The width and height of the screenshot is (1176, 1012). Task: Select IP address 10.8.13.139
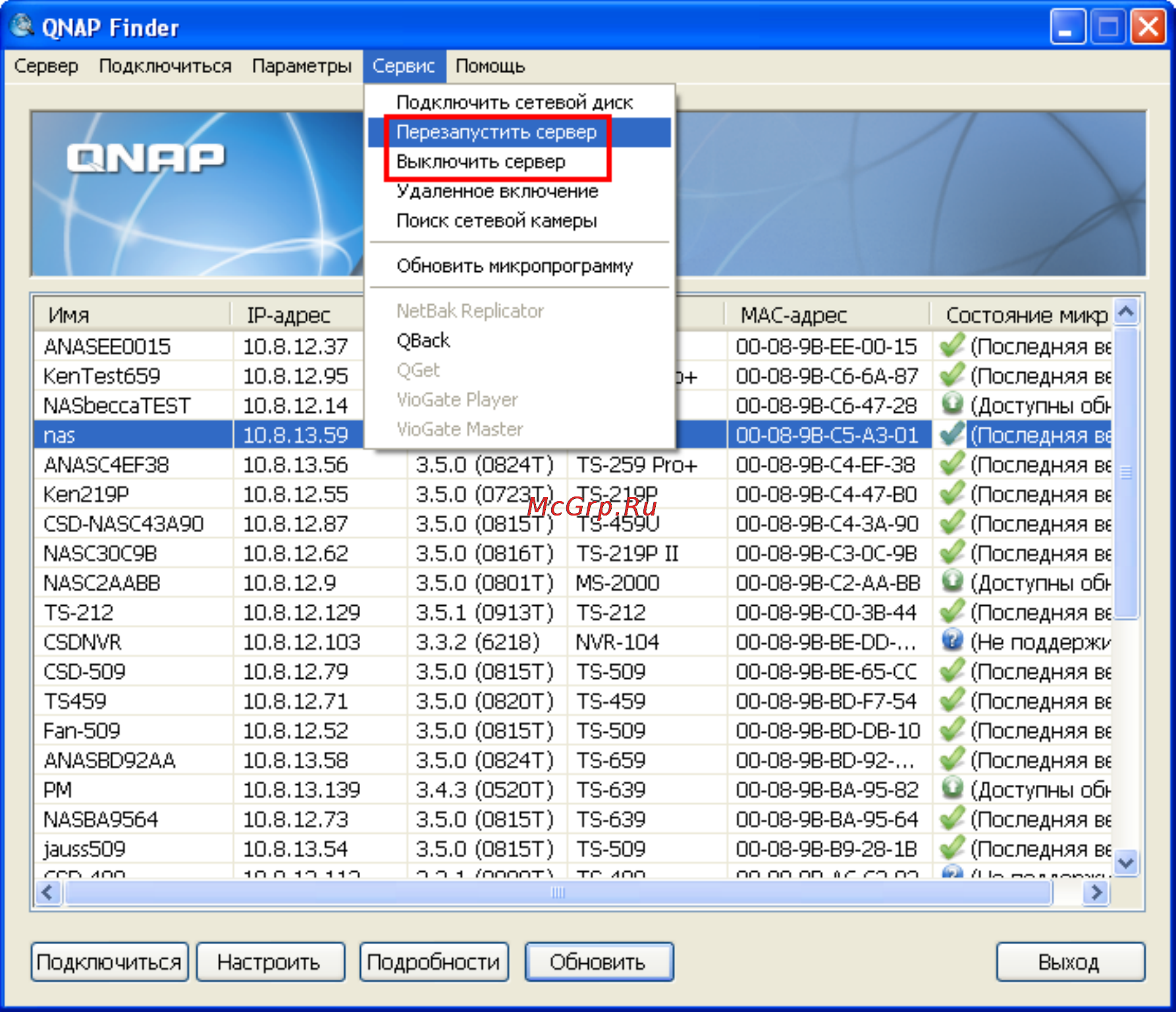click(x=302, y=790)
